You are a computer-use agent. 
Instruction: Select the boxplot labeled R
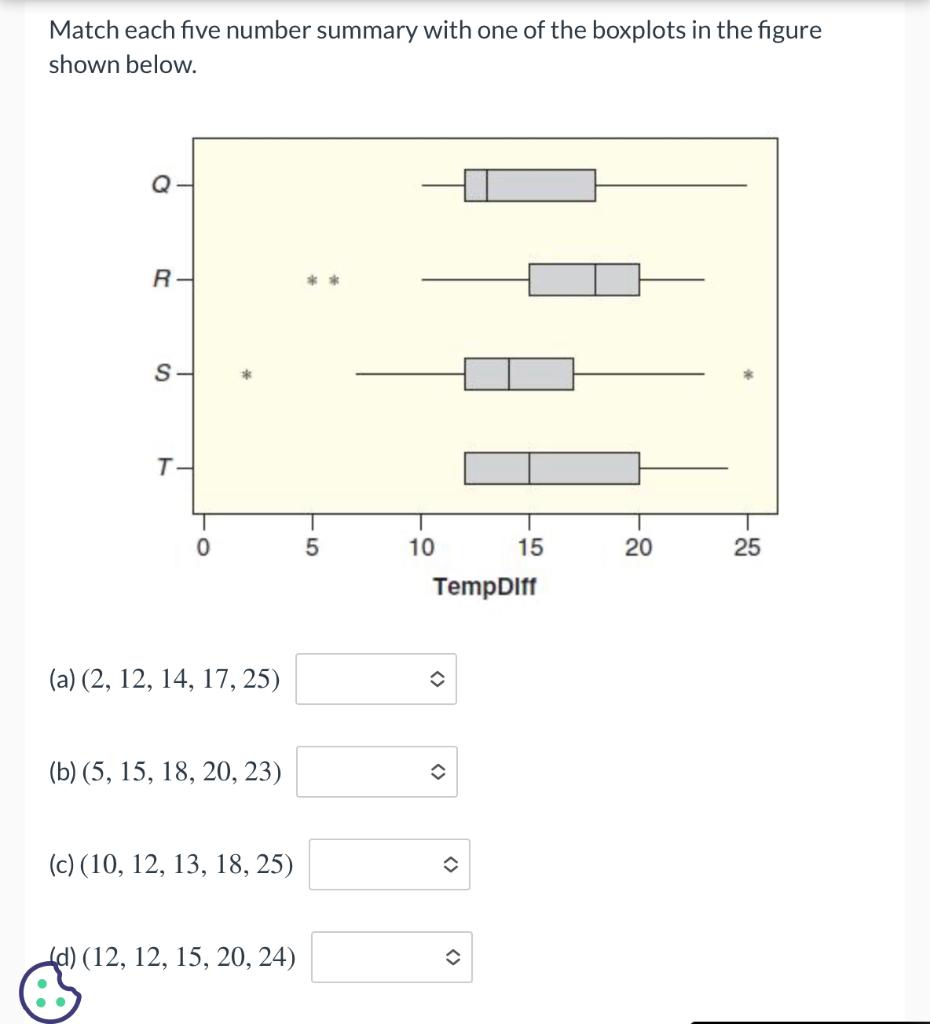pyautogui.click(x=585, y=279)
